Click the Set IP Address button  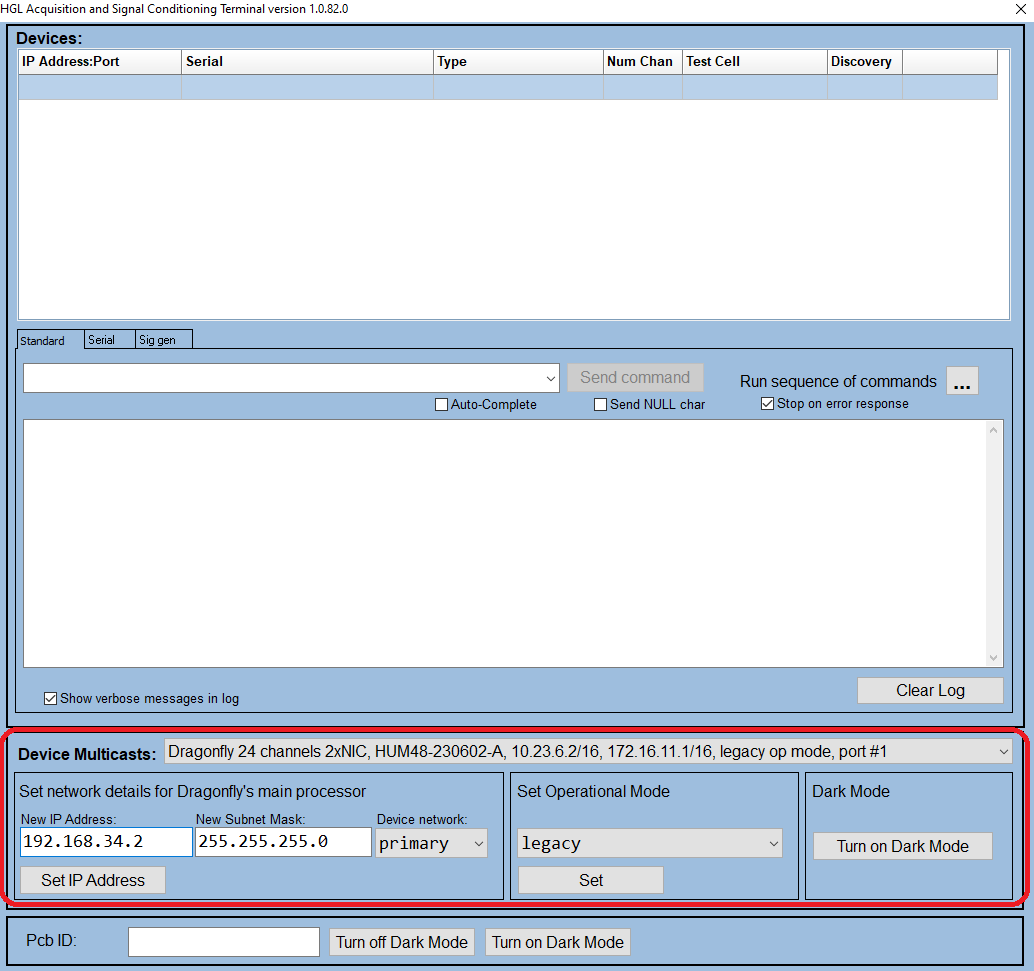[x=93, y=880]
